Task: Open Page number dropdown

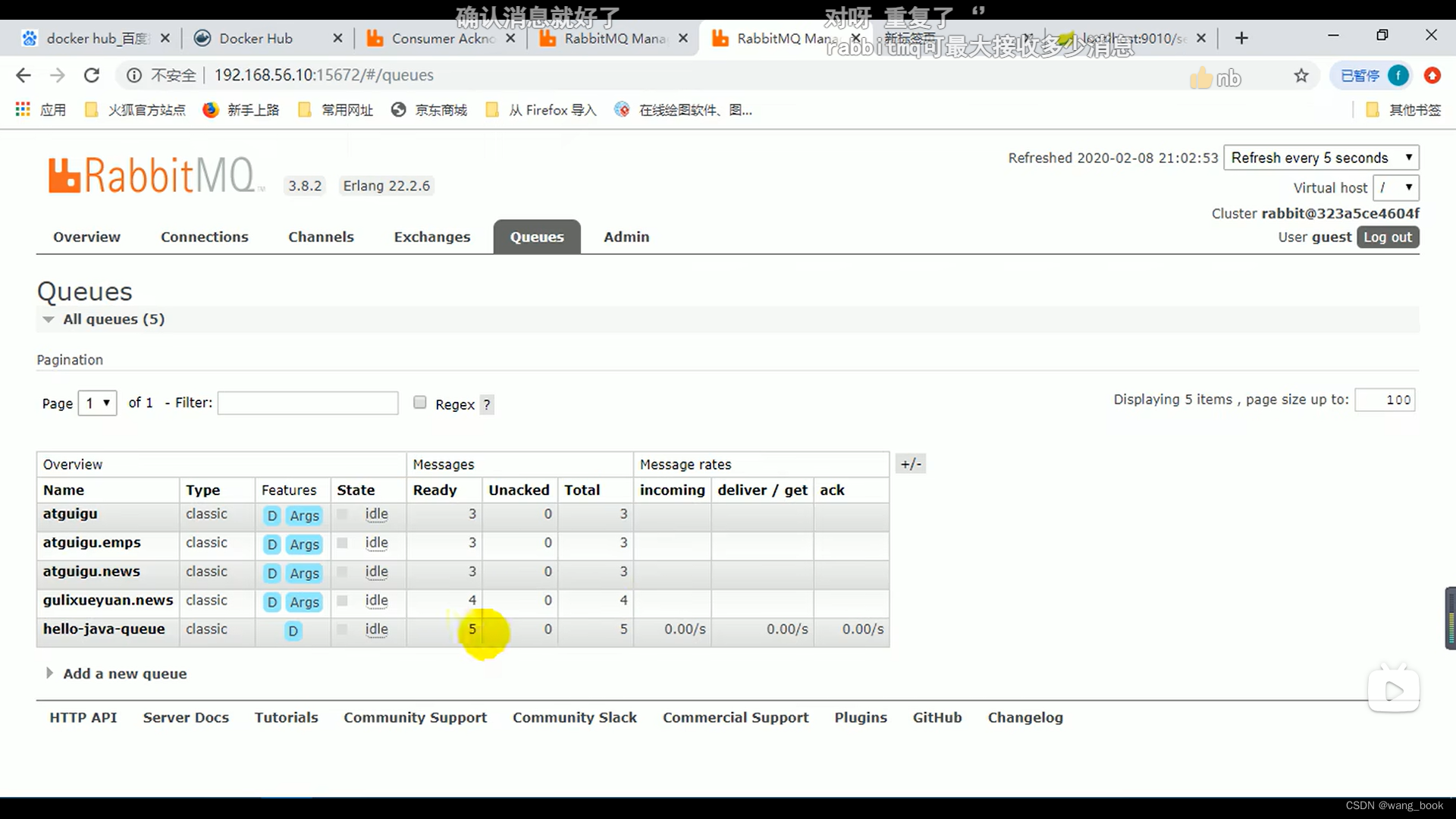Action: coord(96,402)
